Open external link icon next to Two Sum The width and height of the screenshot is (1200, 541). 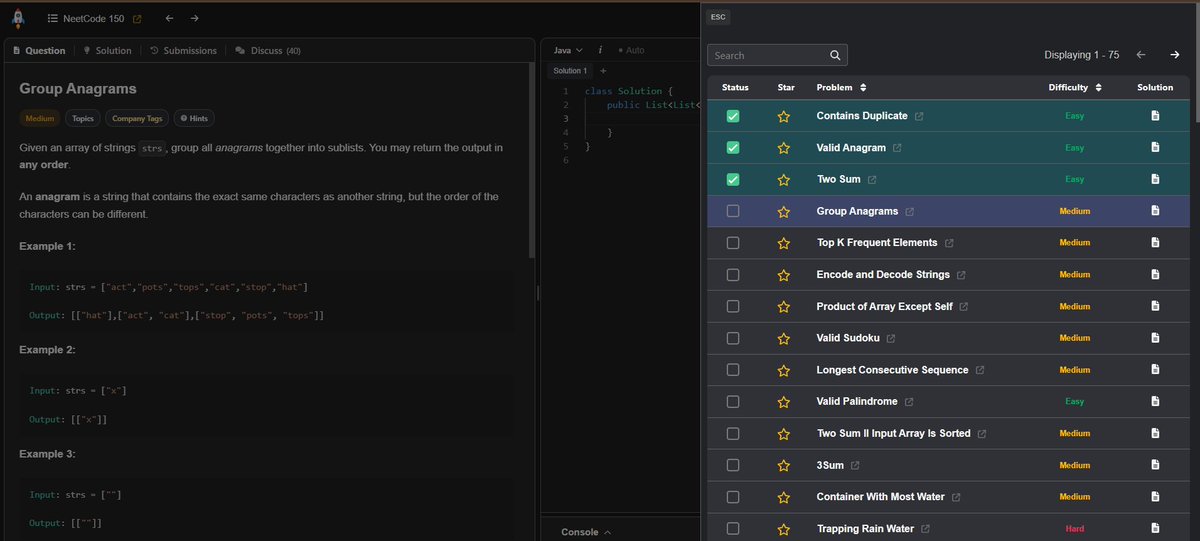pyautogui.click(x=872, y=180)
